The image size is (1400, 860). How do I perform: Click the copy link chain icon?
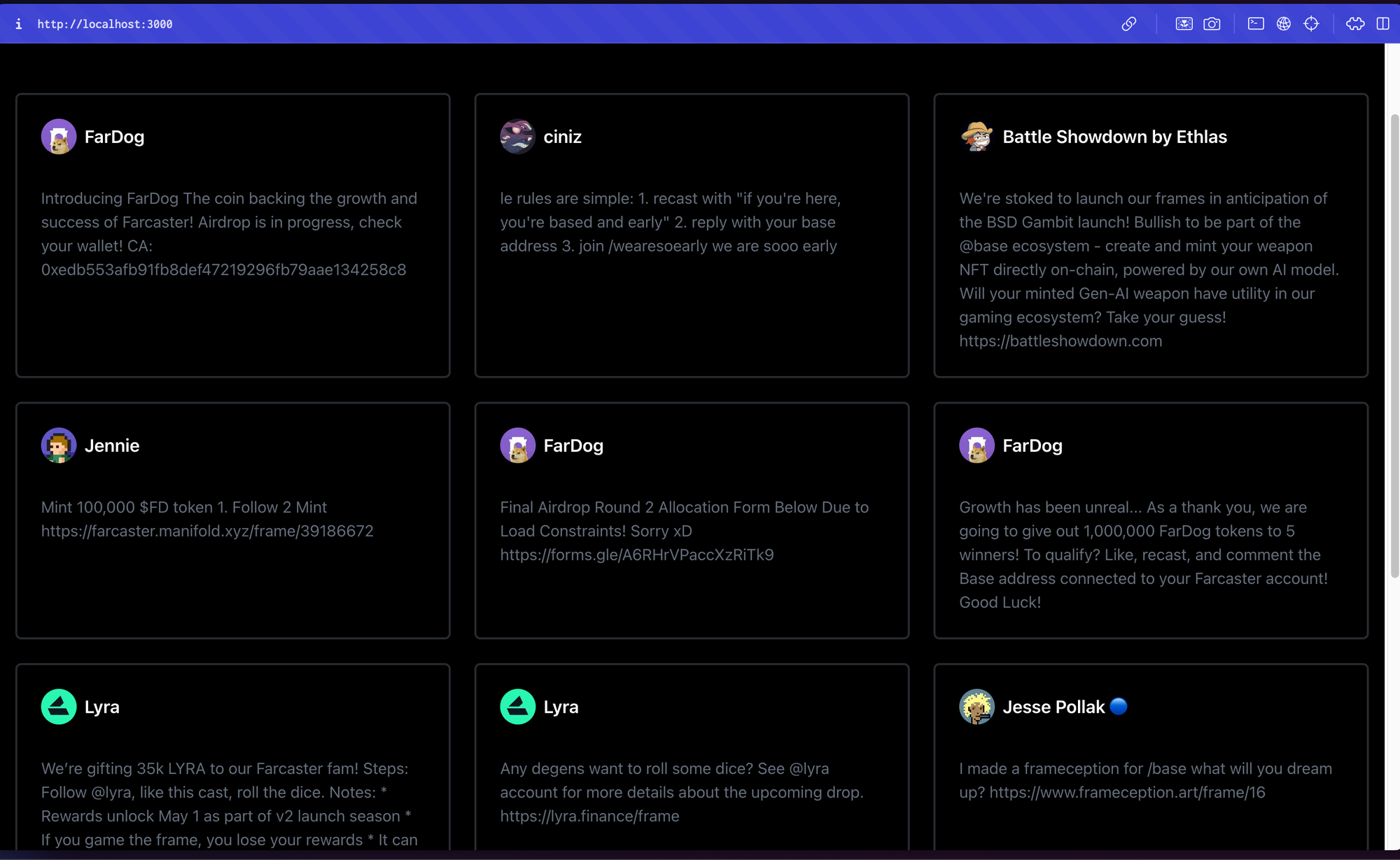coord(1128,24)
